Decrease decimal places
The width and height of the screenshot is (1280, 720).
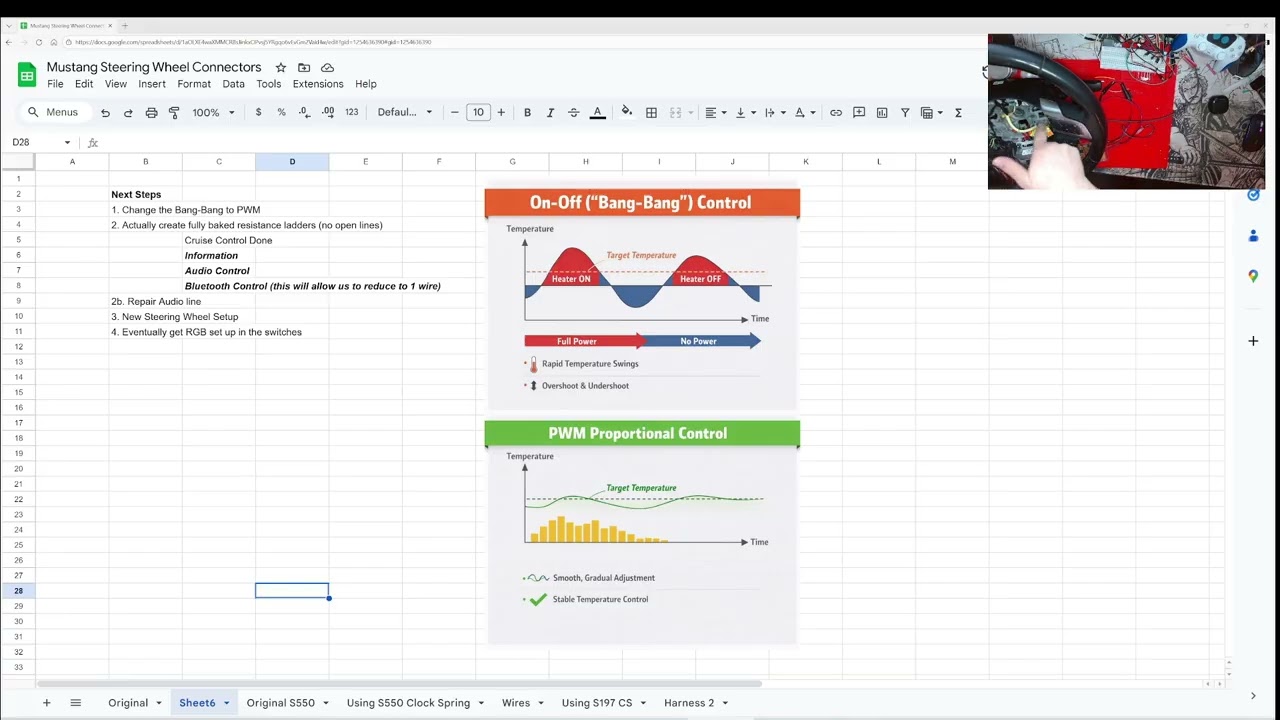pyautogui.click(x=304, y=113)
